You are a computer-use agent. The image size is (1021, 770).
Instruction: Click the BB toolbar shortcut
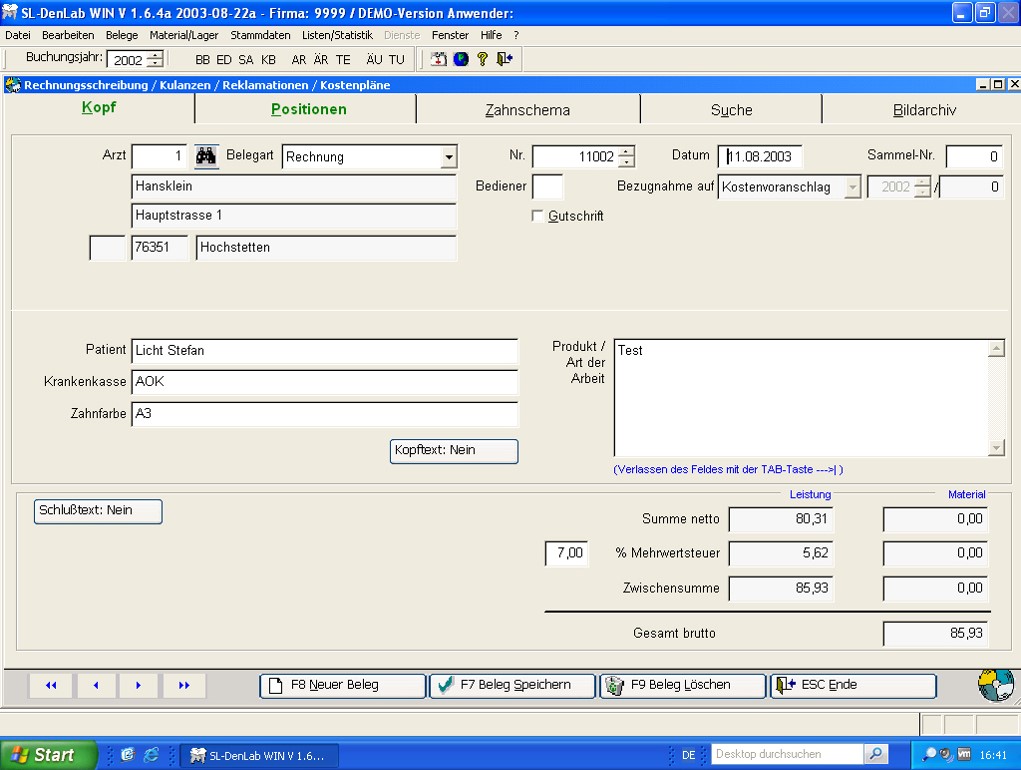[203, 60]
